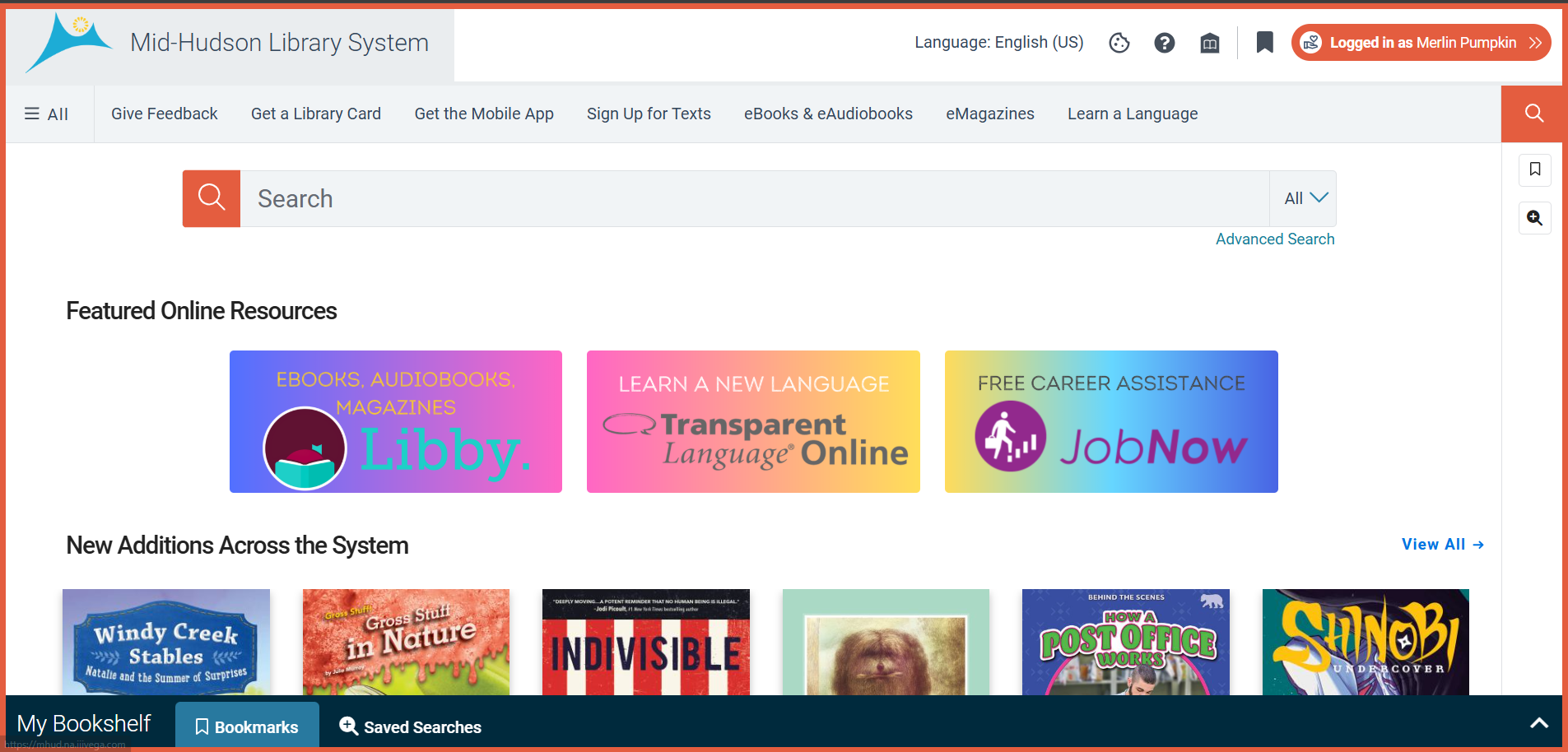Open Windy Creek Stables book cover
This screenshot has width=1568, height=752.
[166, 642]
